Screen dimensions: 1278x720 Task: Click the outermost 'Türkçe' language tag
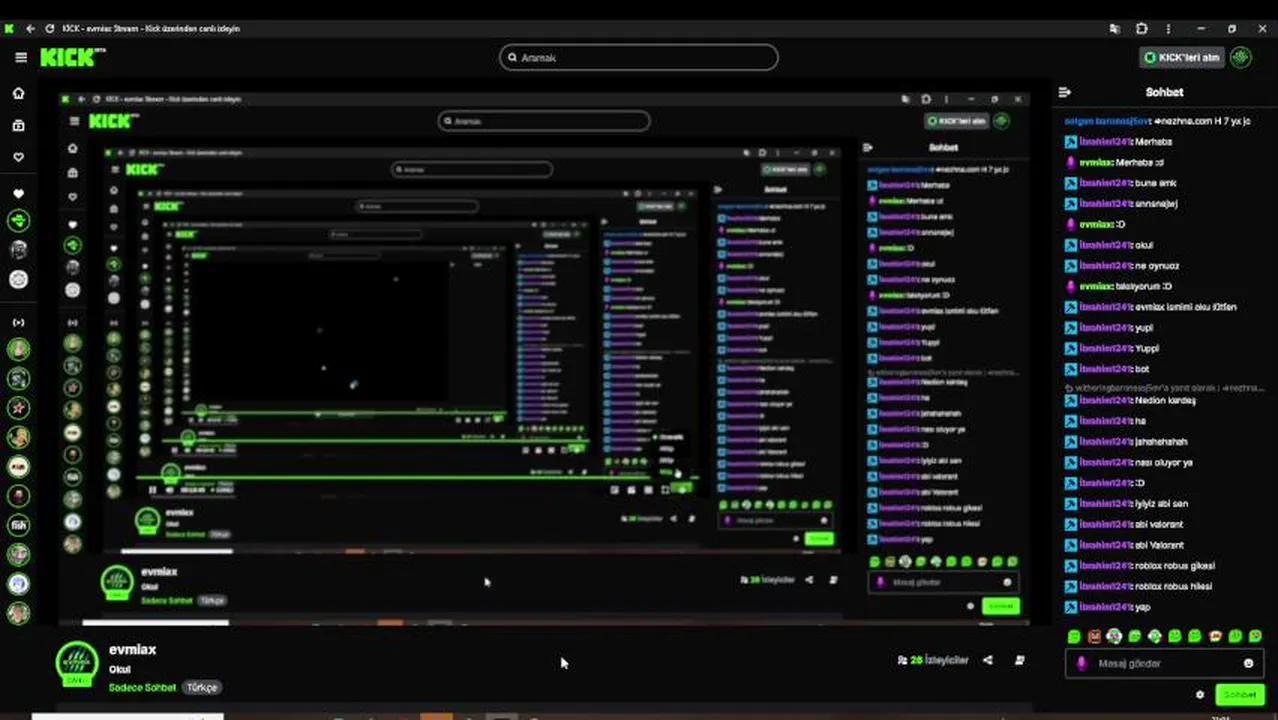point(203,688)
